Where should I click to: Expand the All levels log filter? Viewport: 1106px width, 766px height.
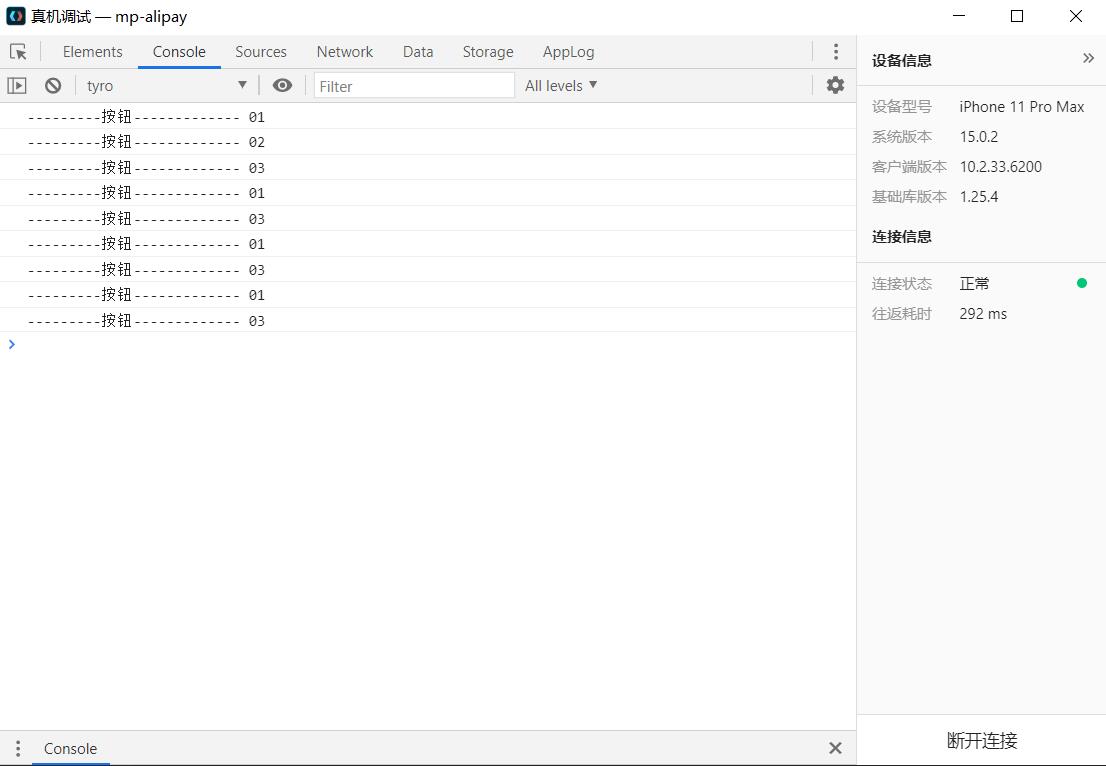[x=561, y=86]
